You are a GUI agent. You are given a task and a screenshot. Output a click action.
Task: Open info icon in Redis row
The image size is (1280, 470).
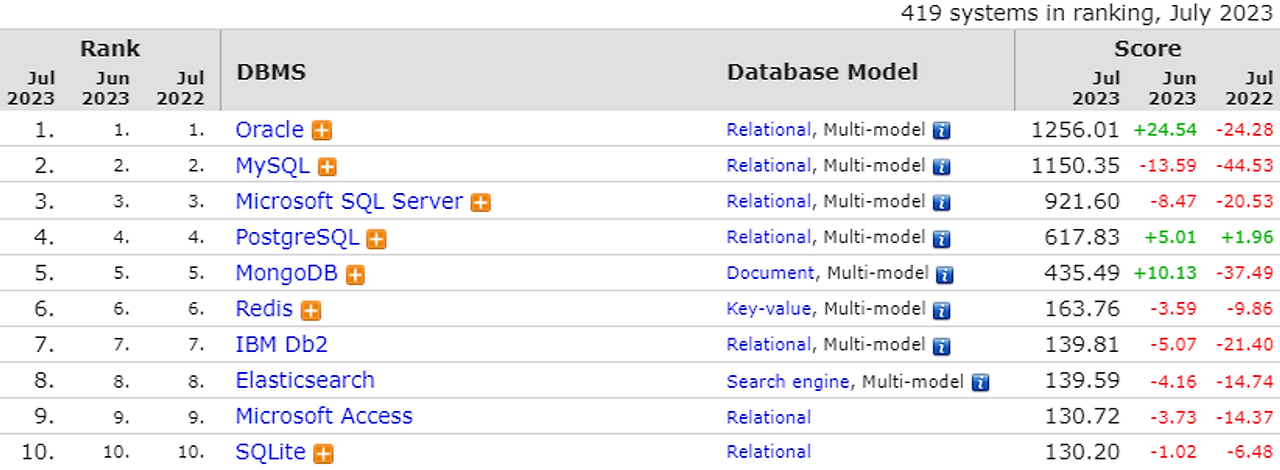[941, 311]
